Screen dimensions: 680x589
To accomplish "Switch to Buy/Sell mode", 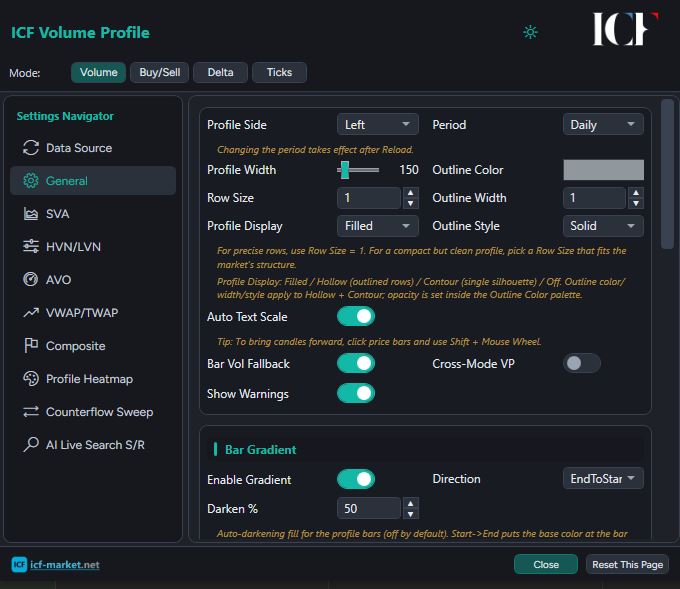I will (x=160, y=72).
